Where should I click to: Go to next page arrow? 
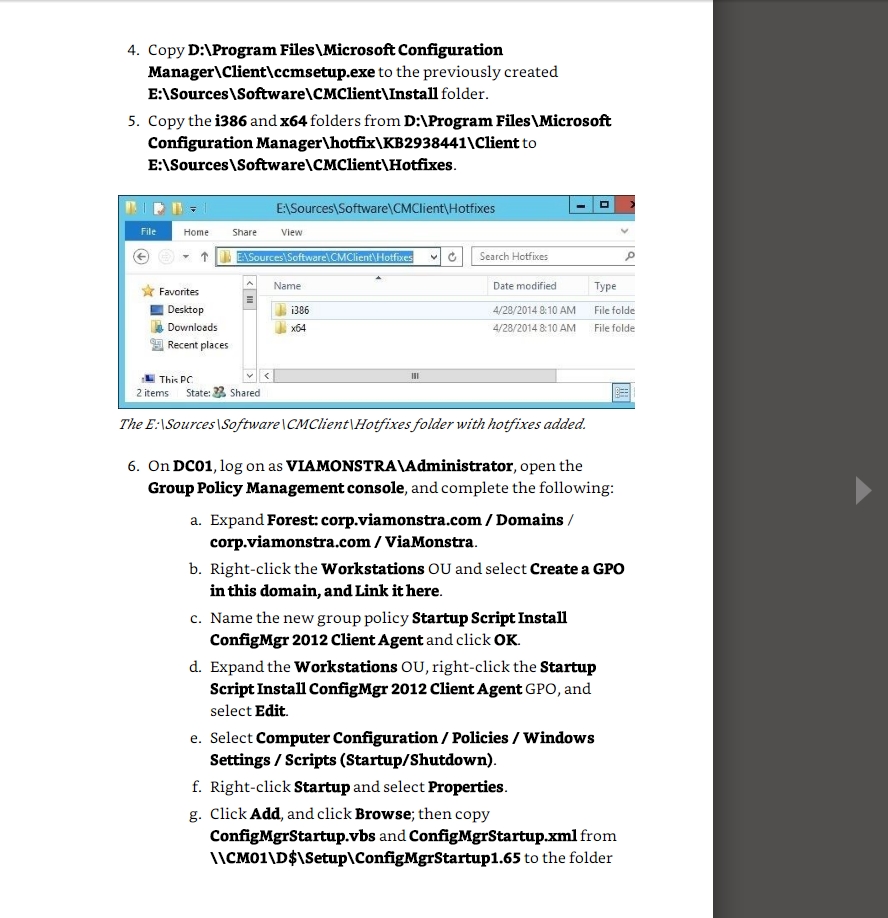point(864,491)
